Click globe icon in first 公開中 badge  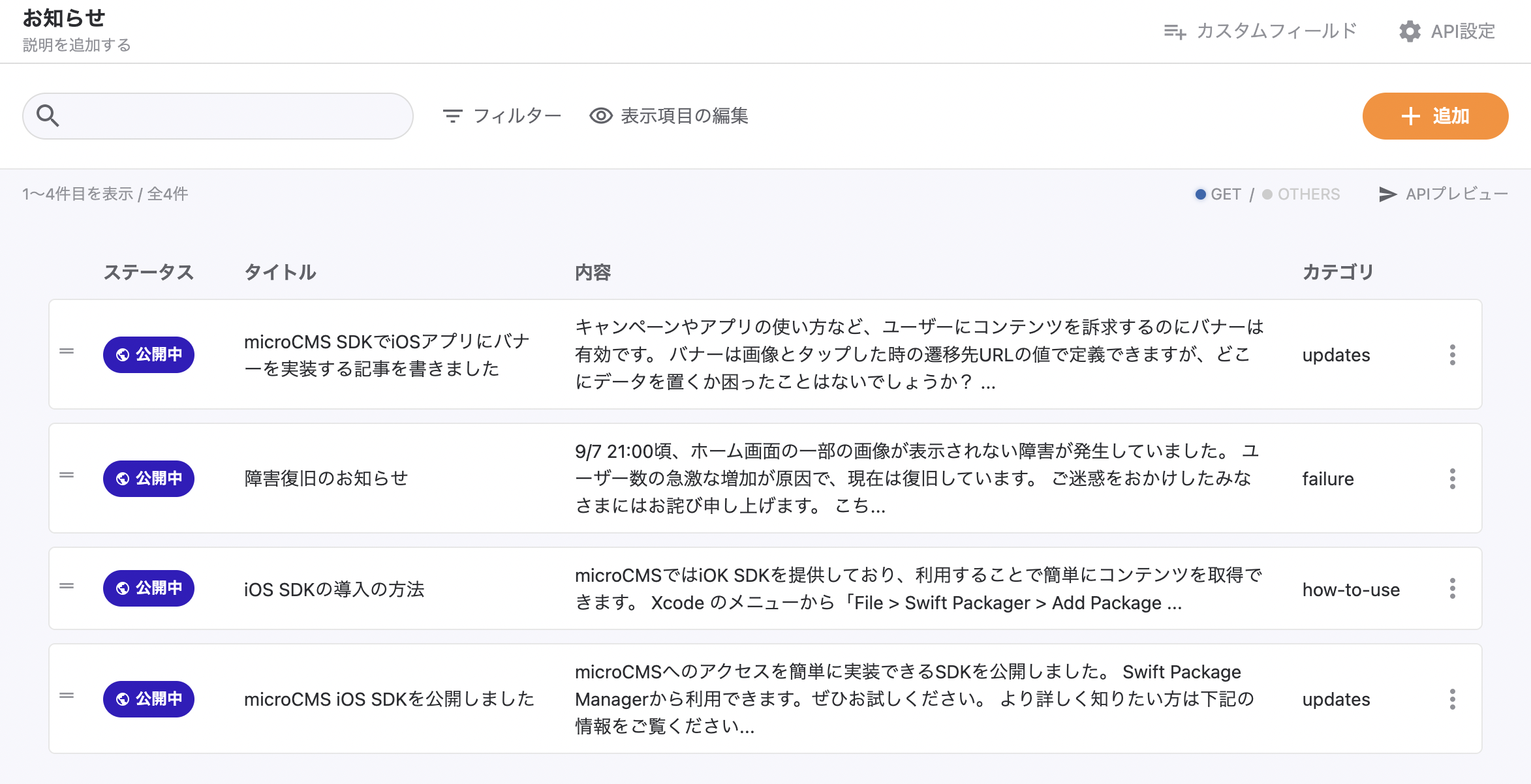click(x=123, y=355)
